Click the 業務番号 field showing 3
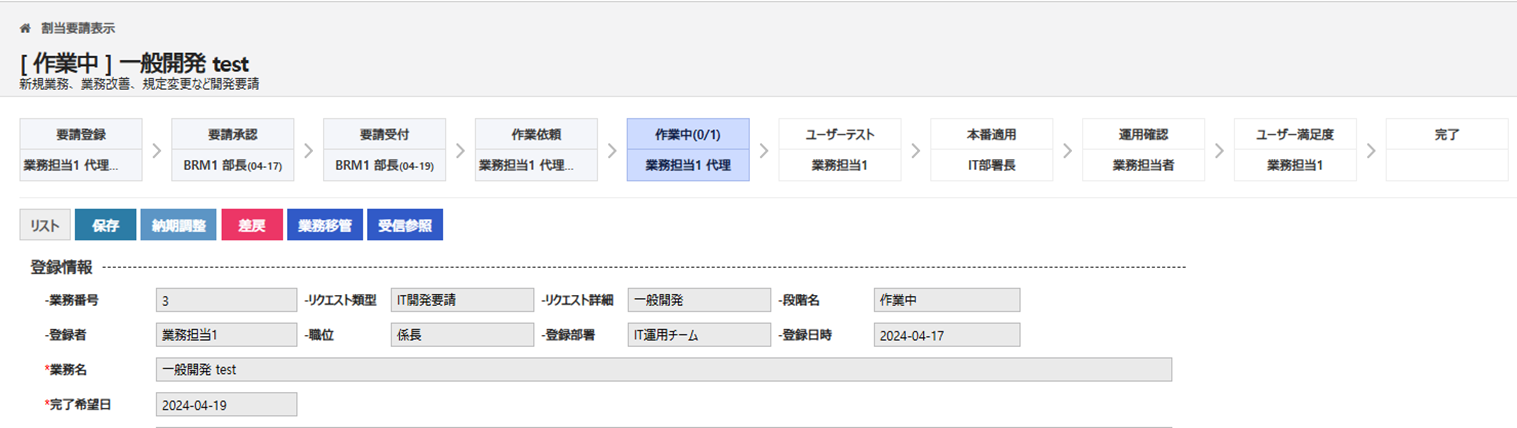This screenshot has height=428, width=1517. (227, 300)
